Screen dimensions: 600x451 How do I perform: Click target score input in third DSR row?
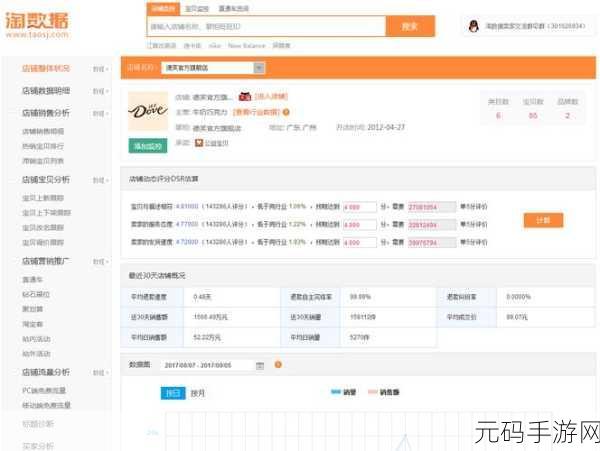[x=360, y=243]
